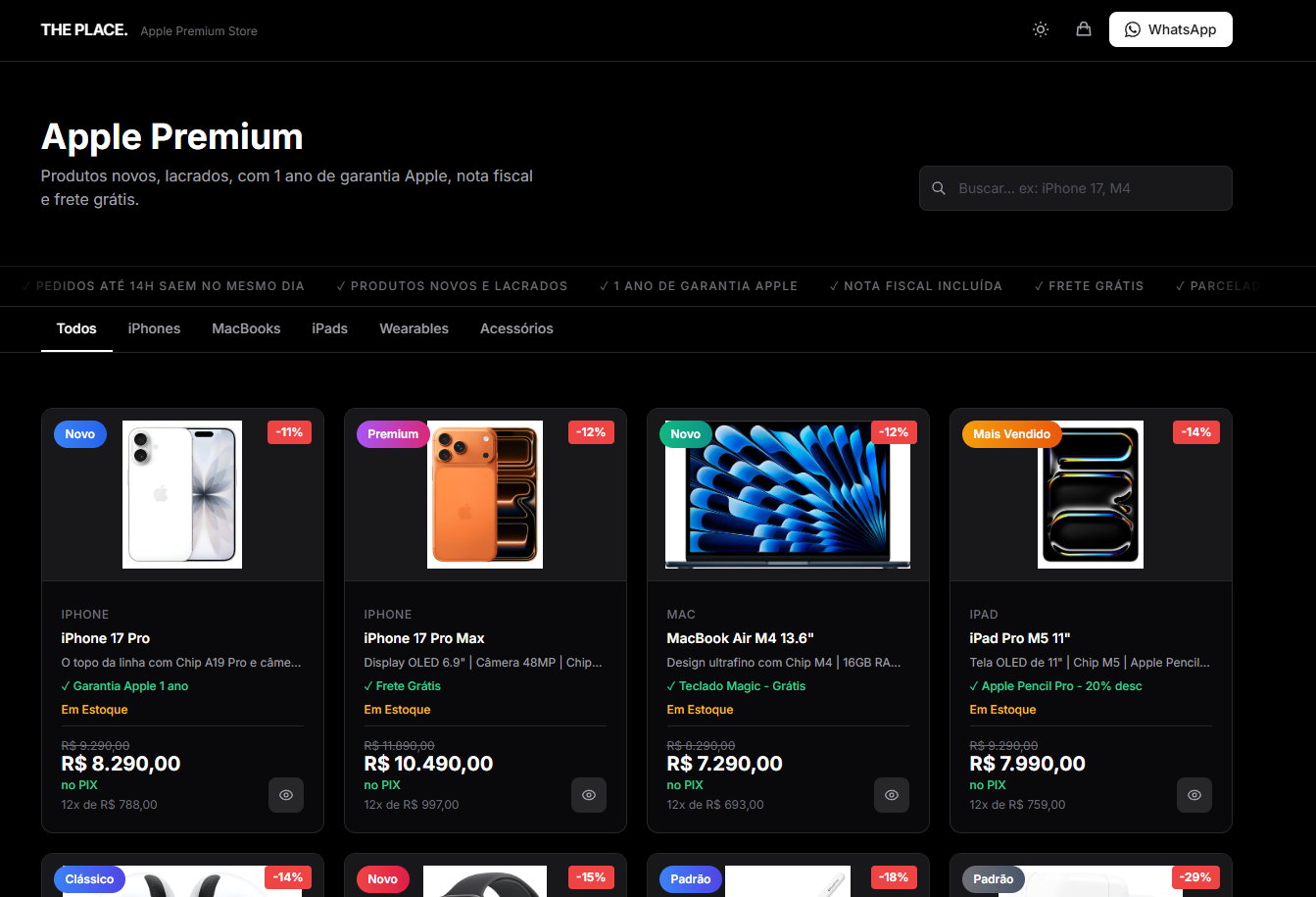The image size is (1316, 897).
Task: Click the iPhone 17 Pro Max title
Action: click(424, 638)
